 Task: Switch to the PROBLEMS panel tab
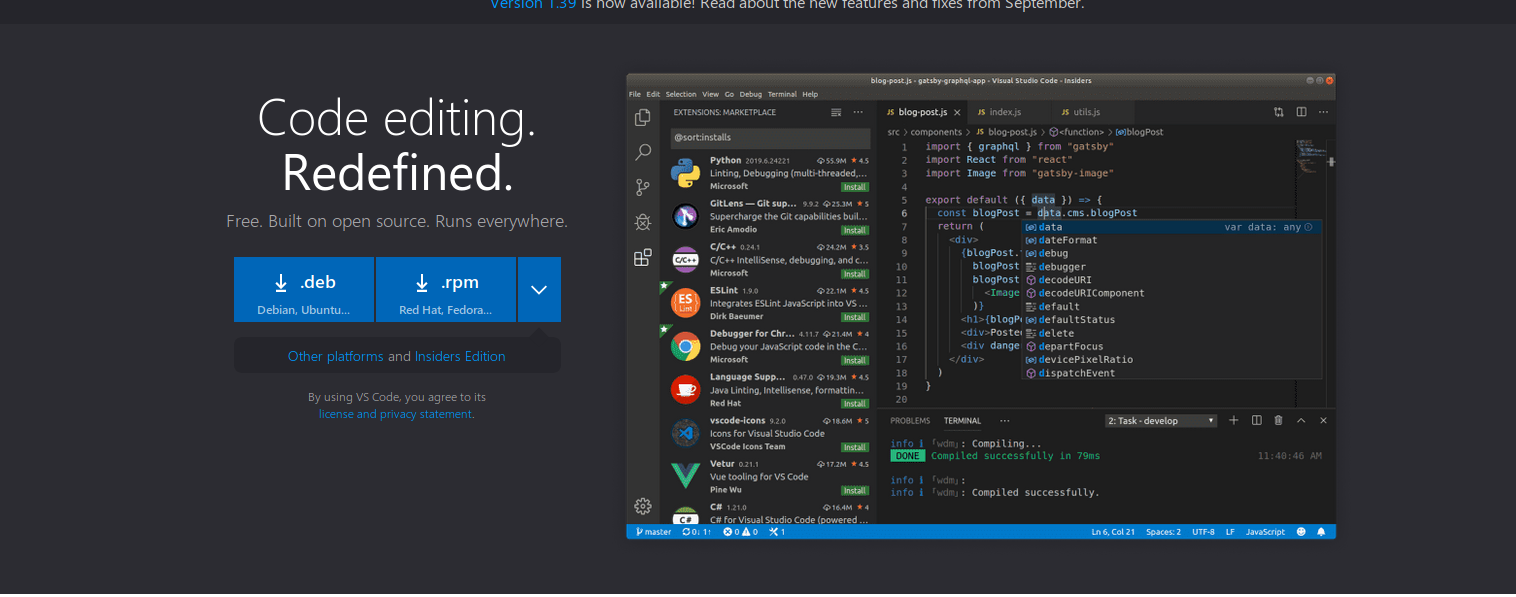pyautogui.click(x=910, y=421)
